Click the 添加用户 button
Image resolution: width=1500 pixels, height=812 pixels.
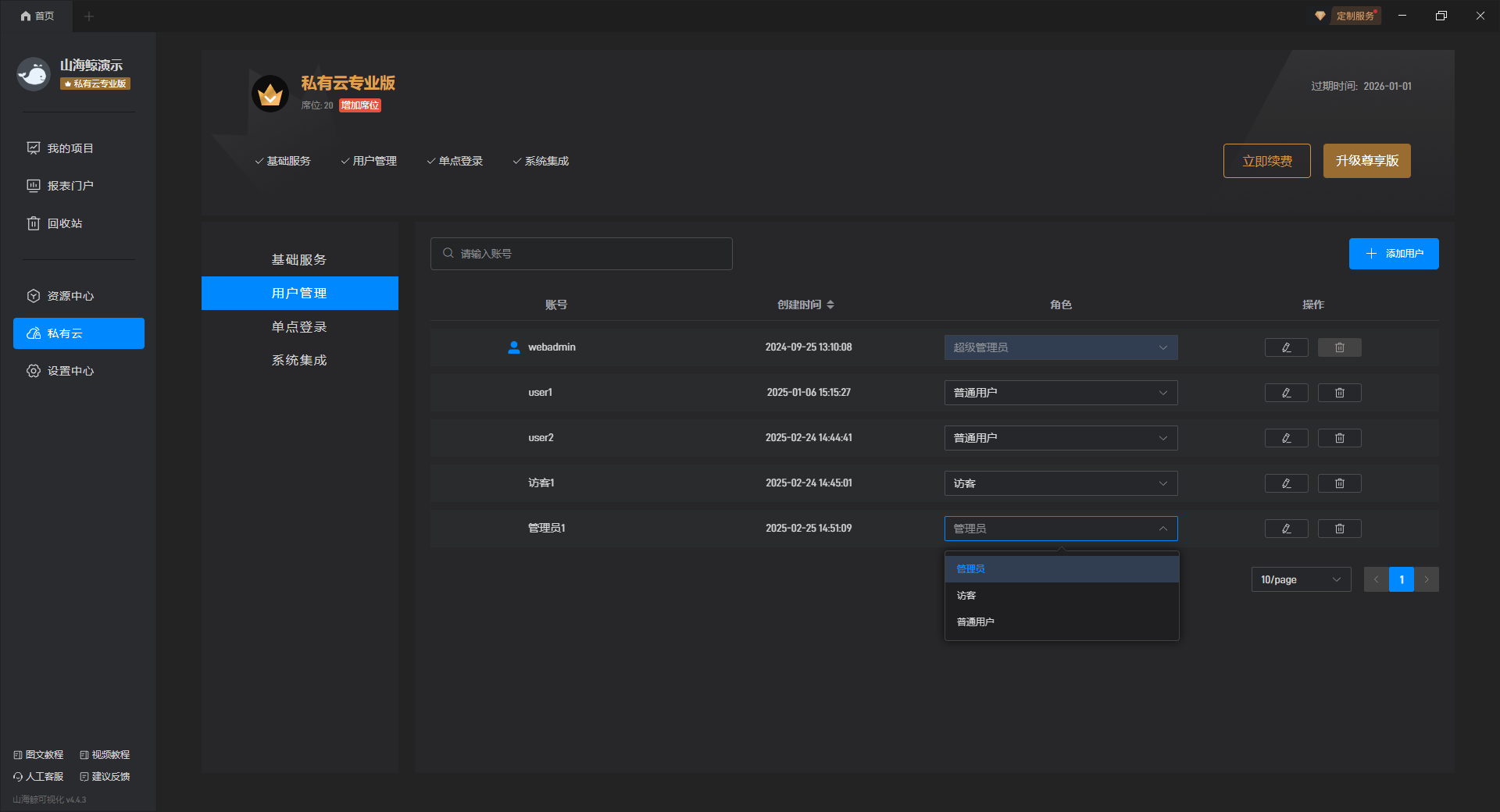1394,254
